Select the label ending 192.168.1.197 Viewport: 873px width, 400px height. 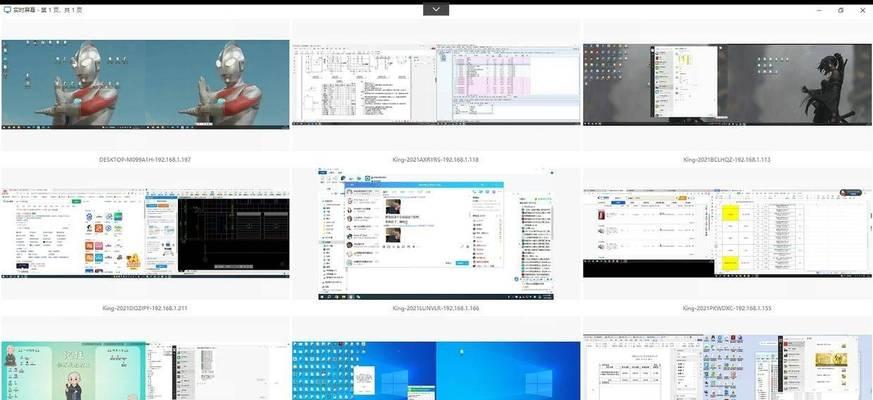pyautogui.click(x=145, y=160)
